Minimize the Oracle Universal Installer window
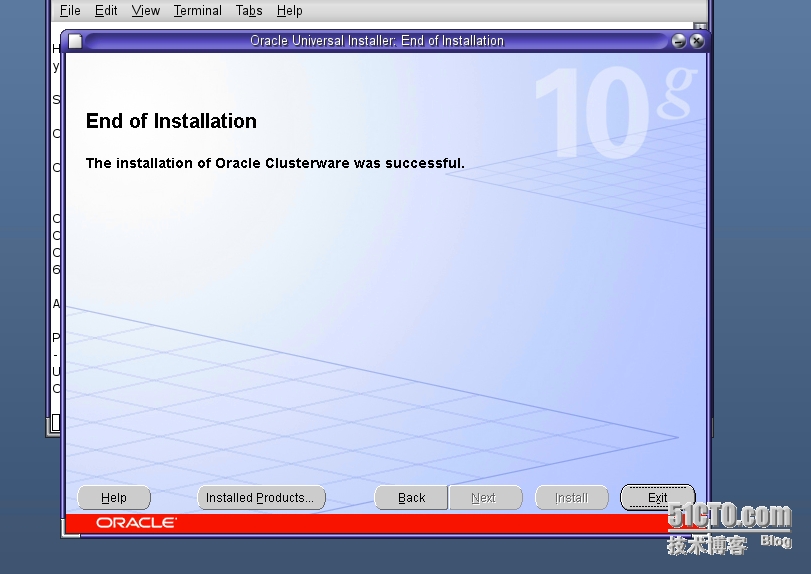This screenshot has height=574, width=811. 679,41
